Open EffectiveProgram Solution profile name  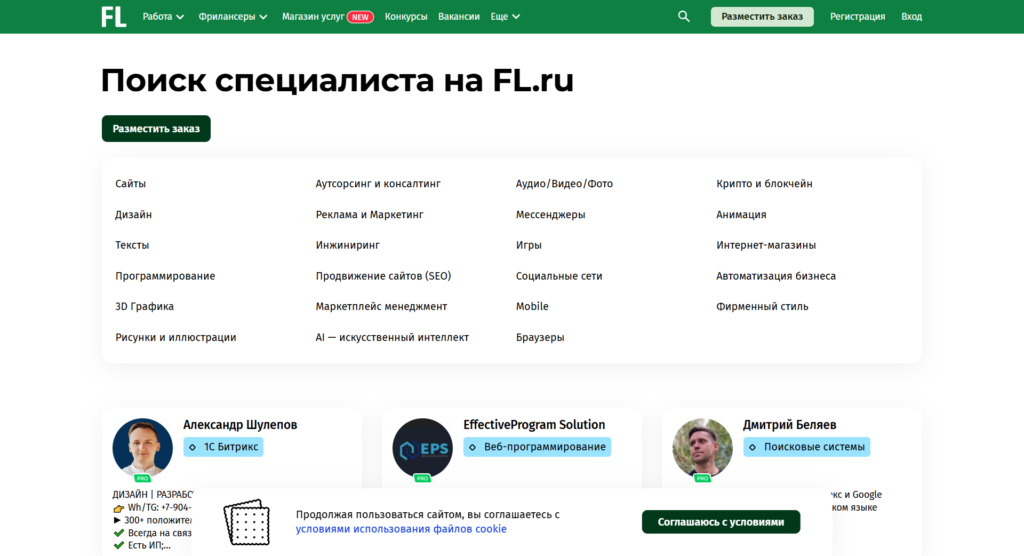534,425
